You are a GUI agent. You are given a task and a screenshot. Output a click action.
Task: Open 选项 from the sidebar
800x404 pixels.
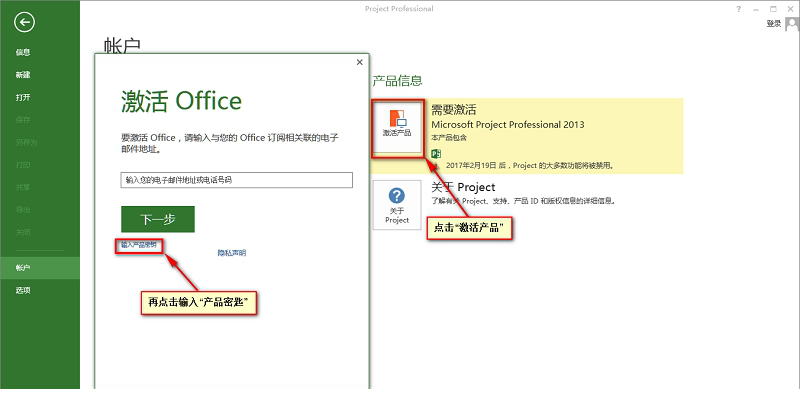22,290
